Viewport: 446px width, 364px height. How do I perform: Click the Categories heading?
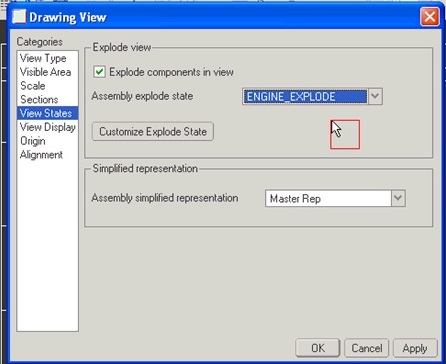[x=40, y=42]
